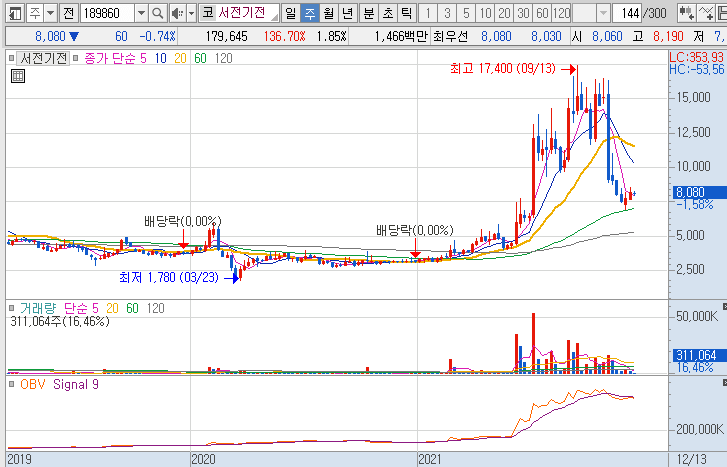The height and width of the screenshot is (467, 727).
Task: Select the 분 minute period toggle
Action: (369, 13)
